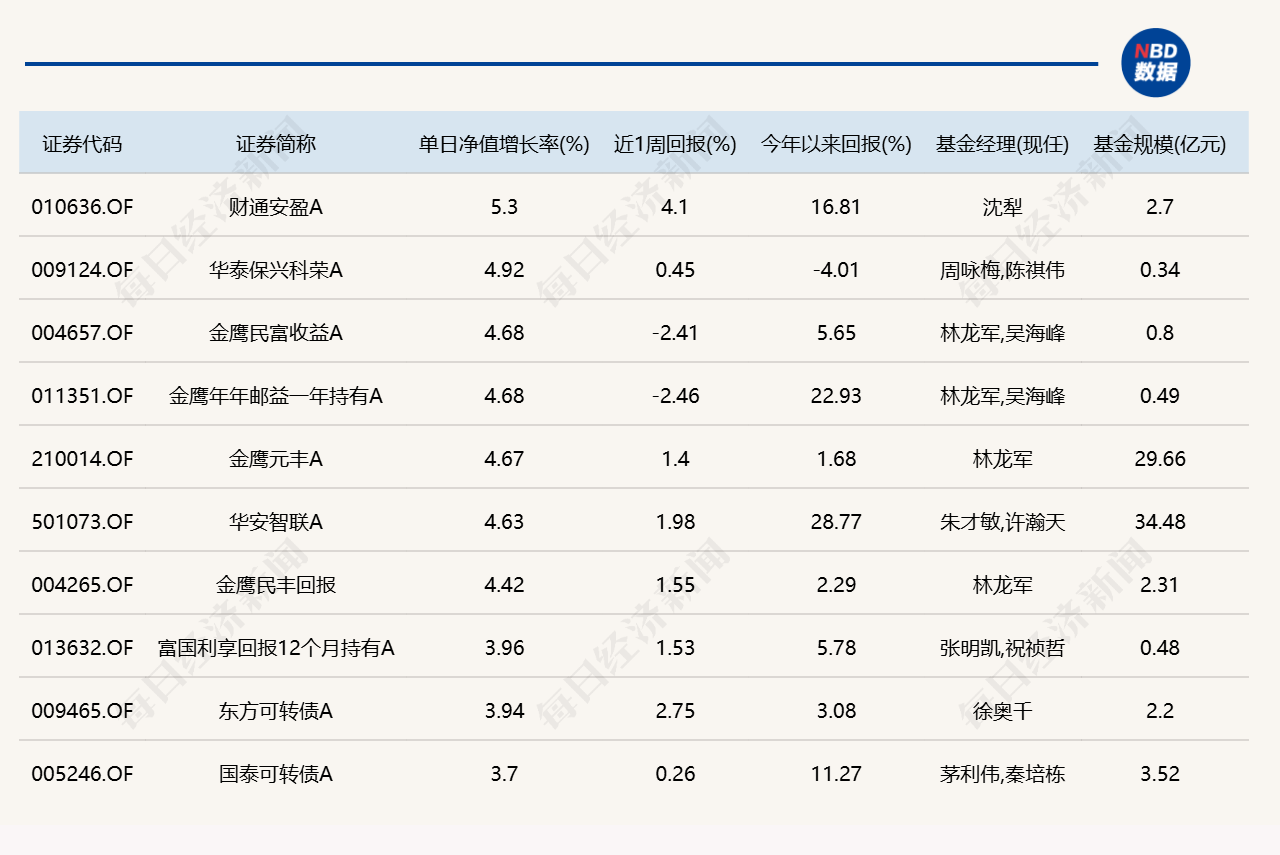
Task: Click the NBD数据 logo badge
Action: 1156,63
